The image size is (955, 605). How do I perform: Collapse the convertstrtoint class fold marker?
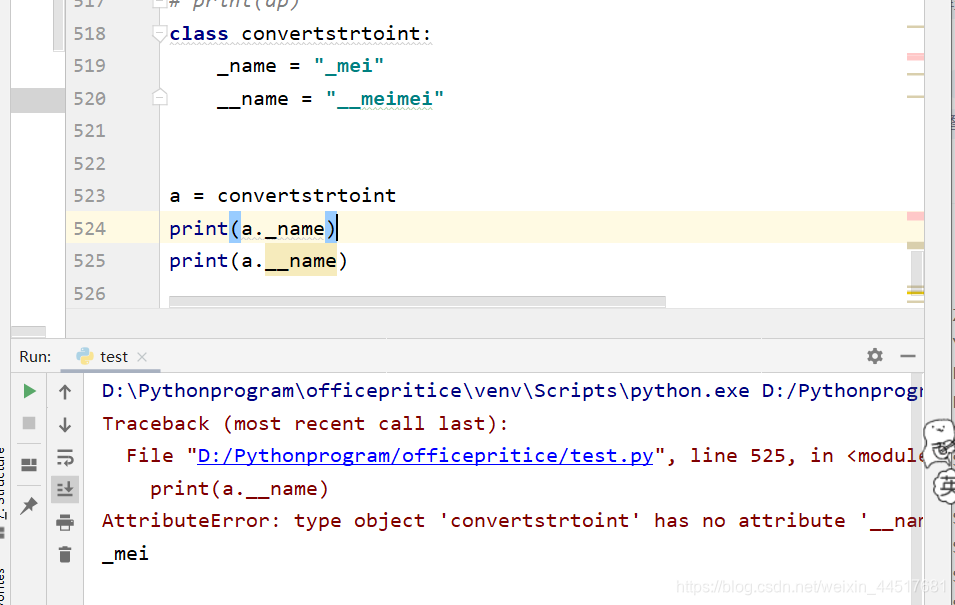pyautogui.click(x=160, y=34)
